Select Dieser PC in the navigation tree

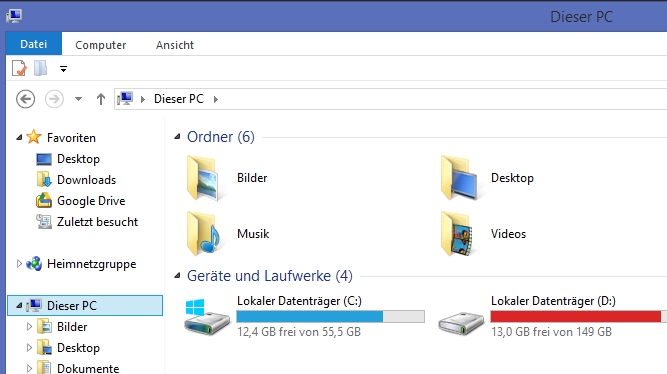(72, 305)
